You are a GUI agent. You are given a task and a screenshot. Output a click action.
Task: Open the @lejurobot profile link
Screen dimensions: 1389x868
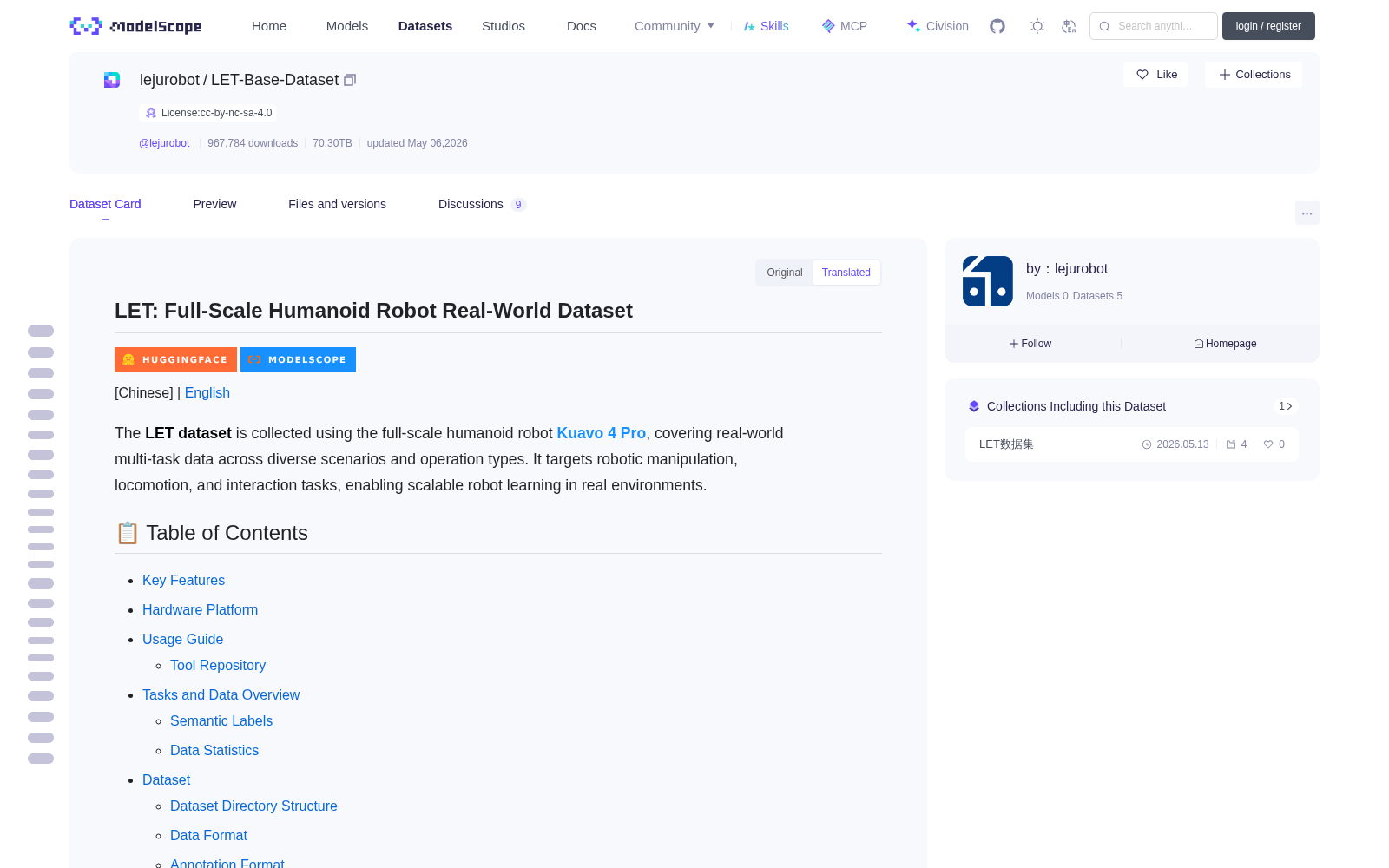click(x=164, y=143)
